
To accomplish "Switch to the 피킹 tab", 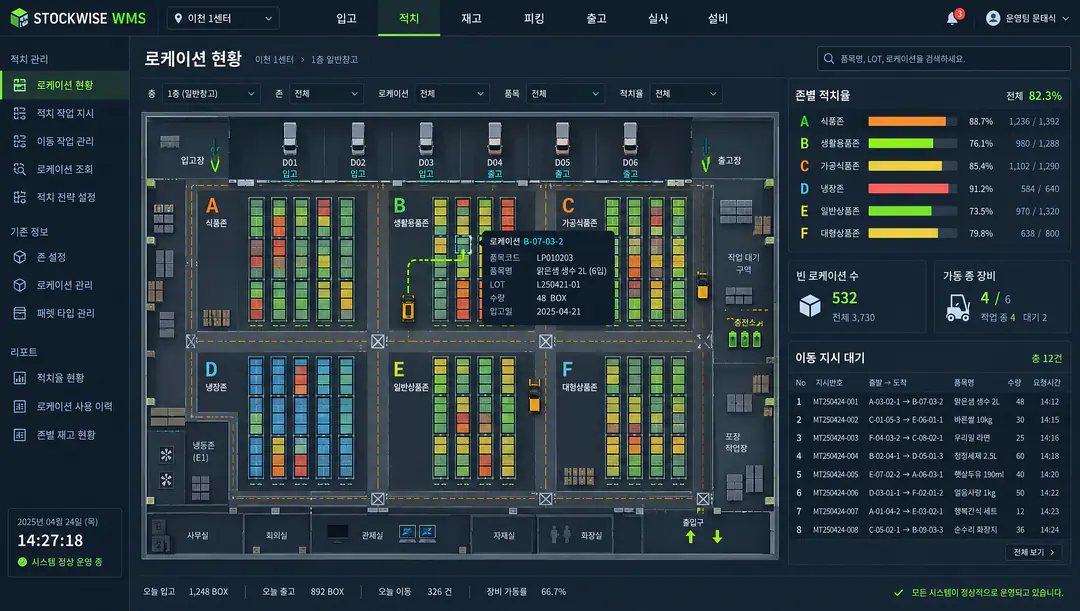I will coord(534,19).
